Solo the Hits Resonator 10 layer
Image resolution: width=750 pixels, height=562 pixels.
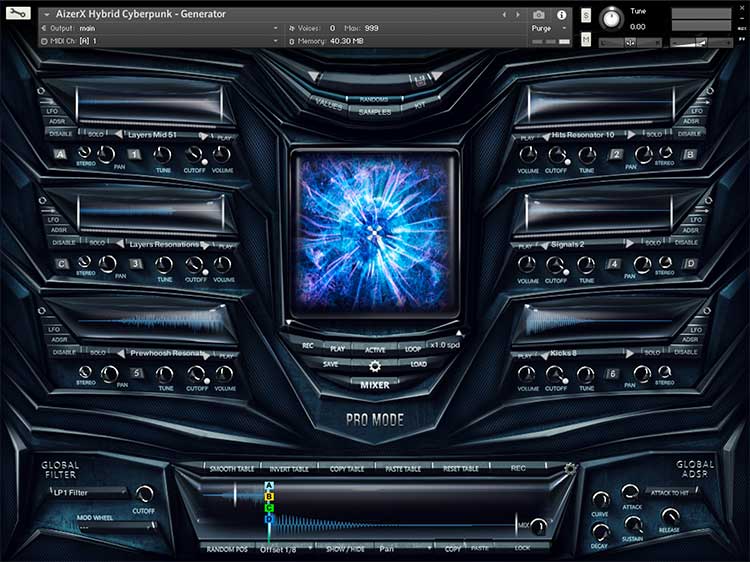[654, 134]
